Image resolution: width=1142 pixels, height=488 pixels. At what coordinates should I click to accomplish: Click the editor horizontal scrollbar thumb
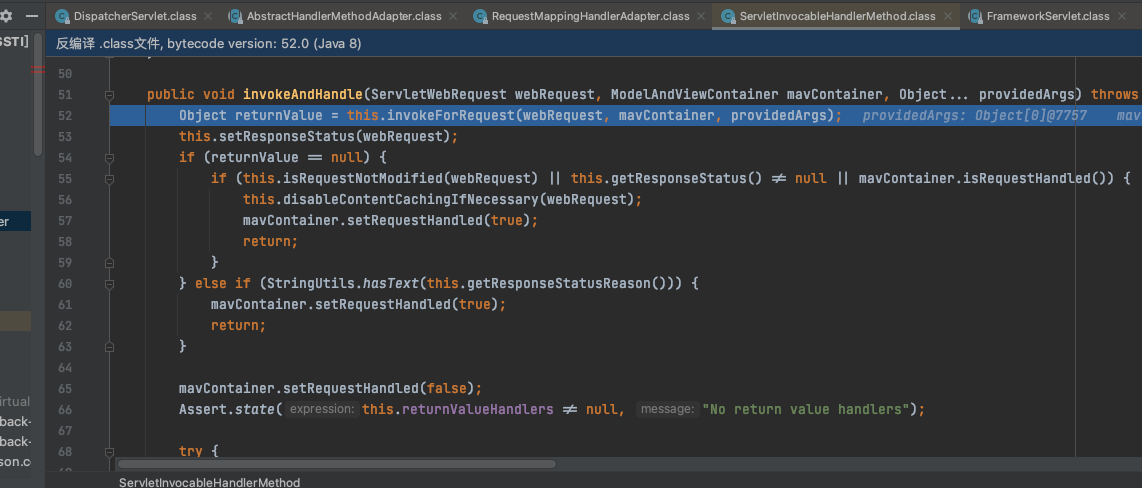(337, 464)
